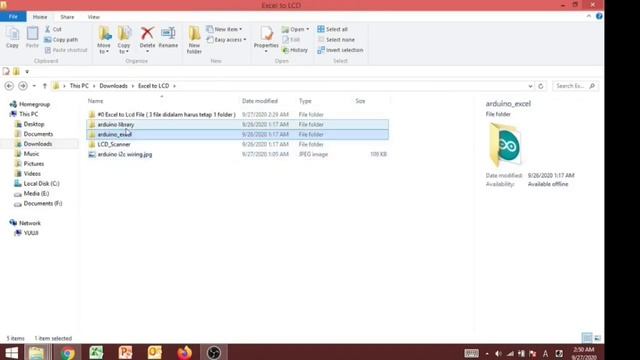Click the Paste ribbon icon

point(32,37)
